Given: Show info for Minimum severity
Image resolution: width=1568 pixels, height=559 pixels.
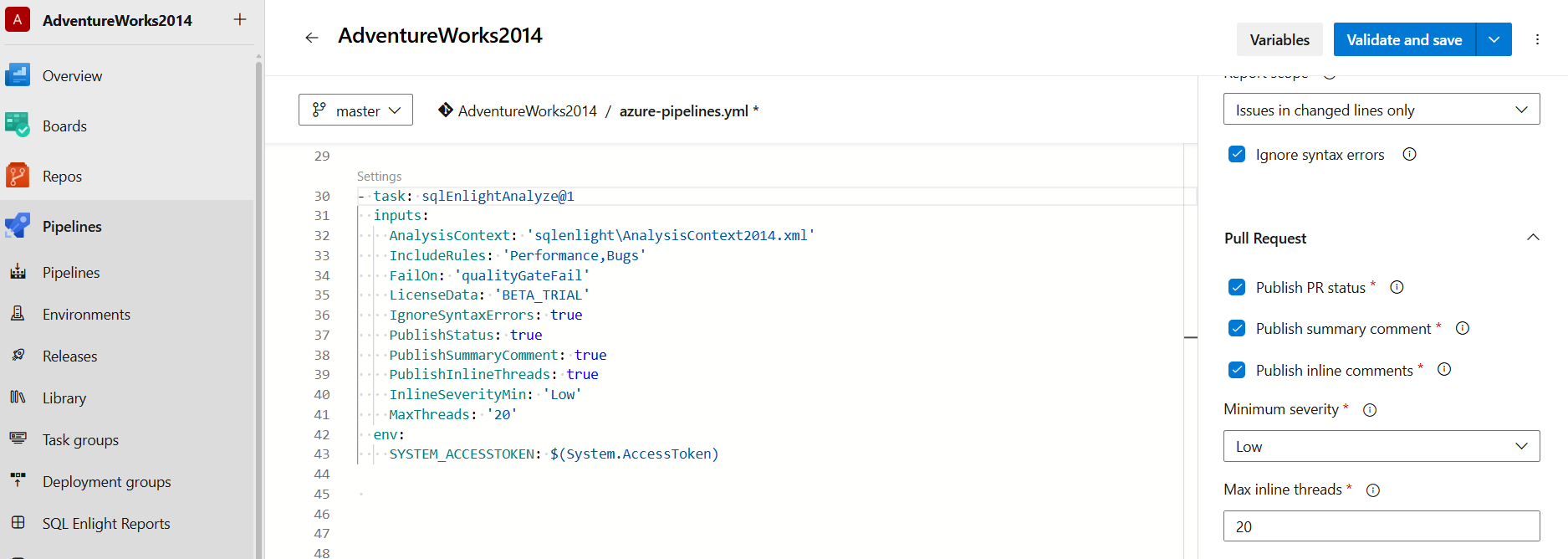Looking at the screenshot, I should (1370, 410).
